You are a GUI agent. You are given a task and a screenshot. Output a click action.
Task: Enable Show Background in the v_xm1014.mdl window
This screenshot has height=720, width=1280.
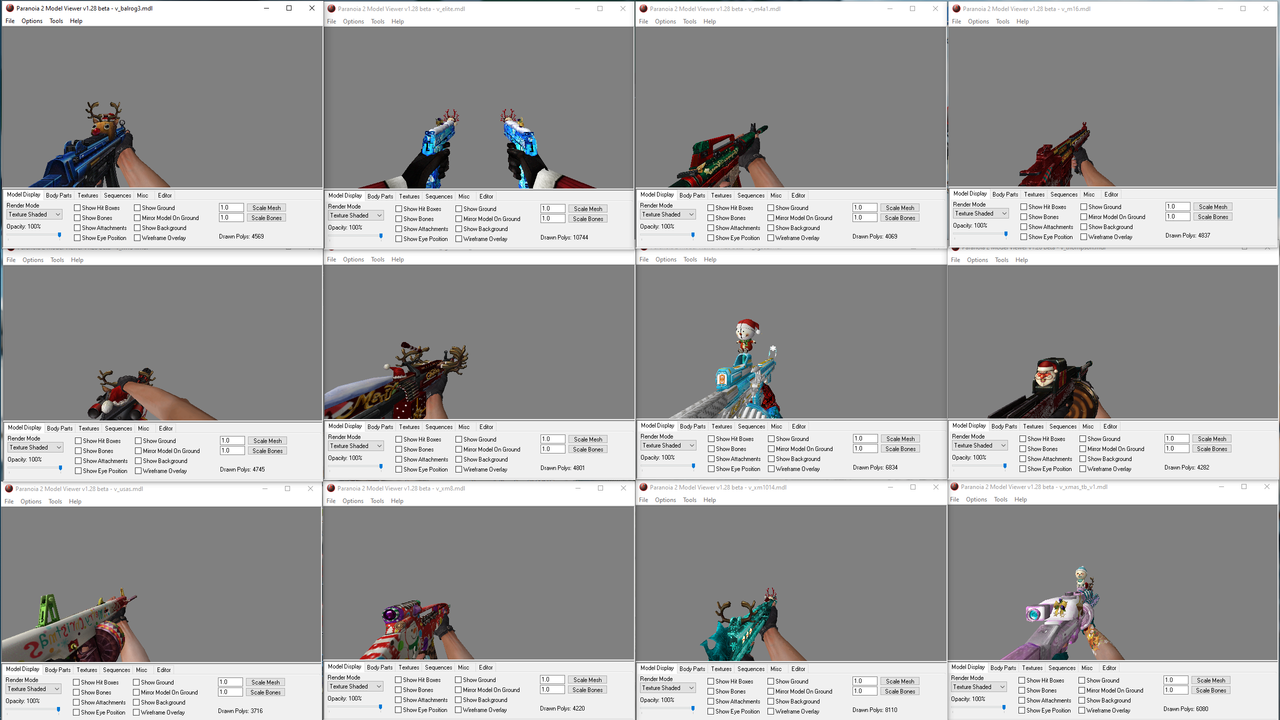tap(772, 701)
